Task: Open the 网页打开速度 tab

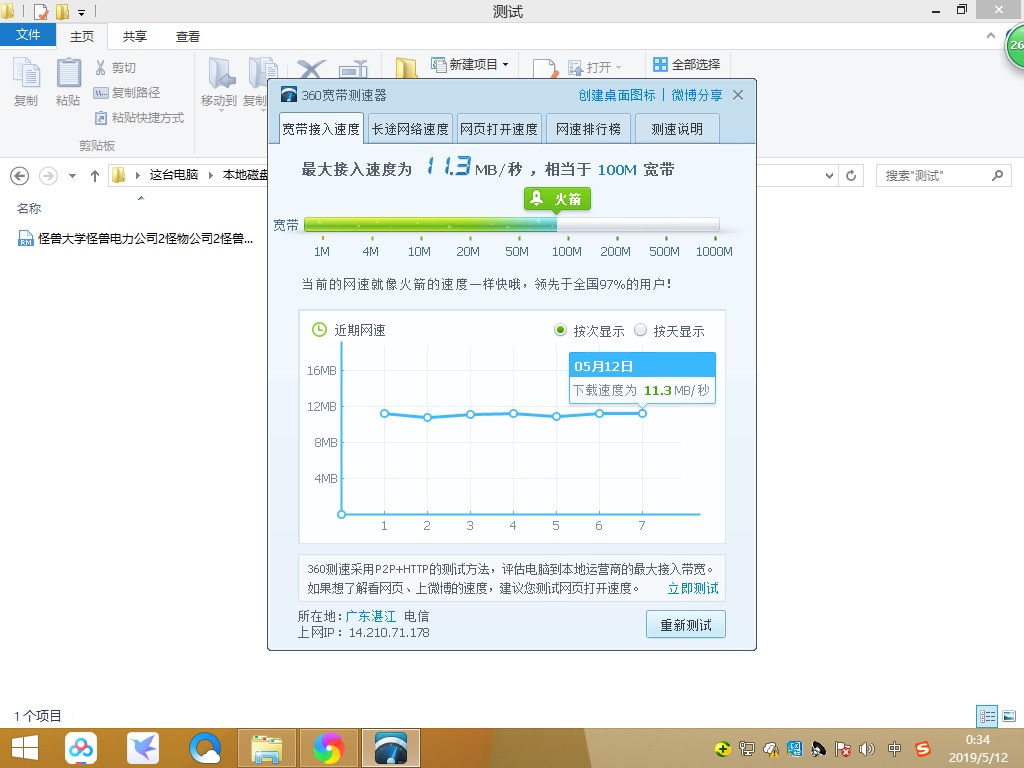Action: [x=499, y=129]
